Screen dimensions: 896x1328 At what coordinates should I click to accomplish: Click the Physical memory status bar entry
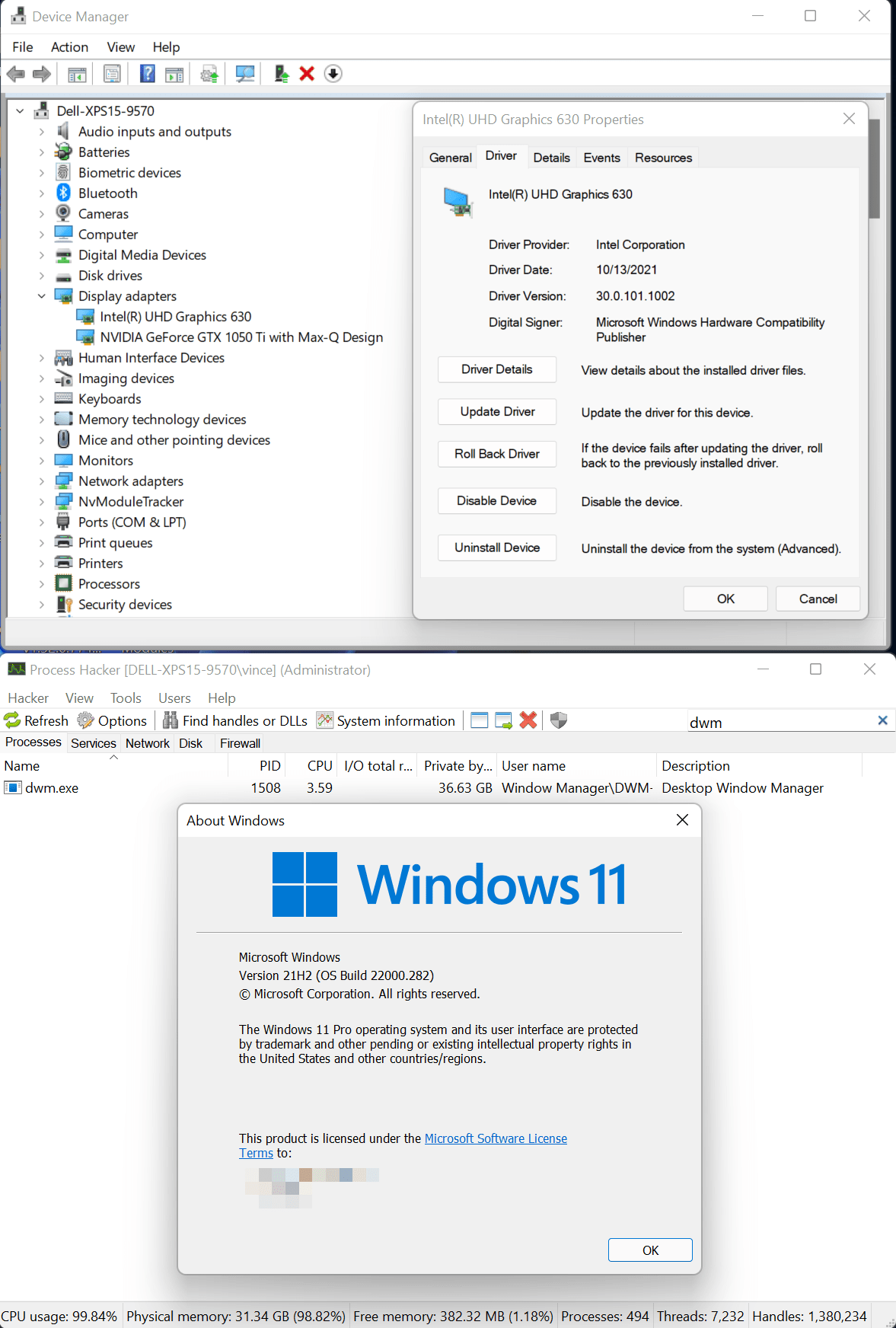click(x=236, y=1316)
